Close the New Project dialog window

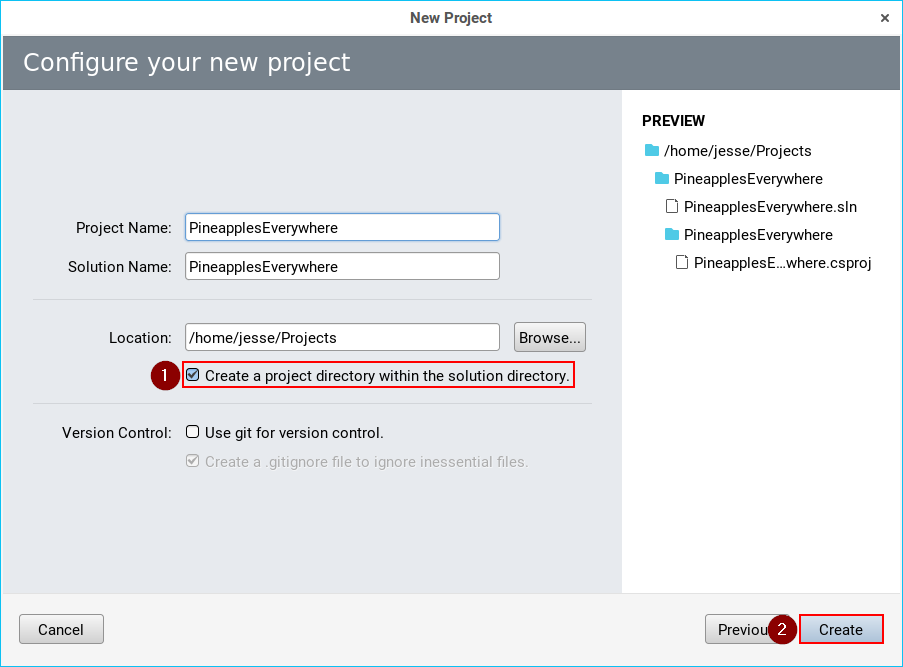pyautogui.click(x=885, y=18)
